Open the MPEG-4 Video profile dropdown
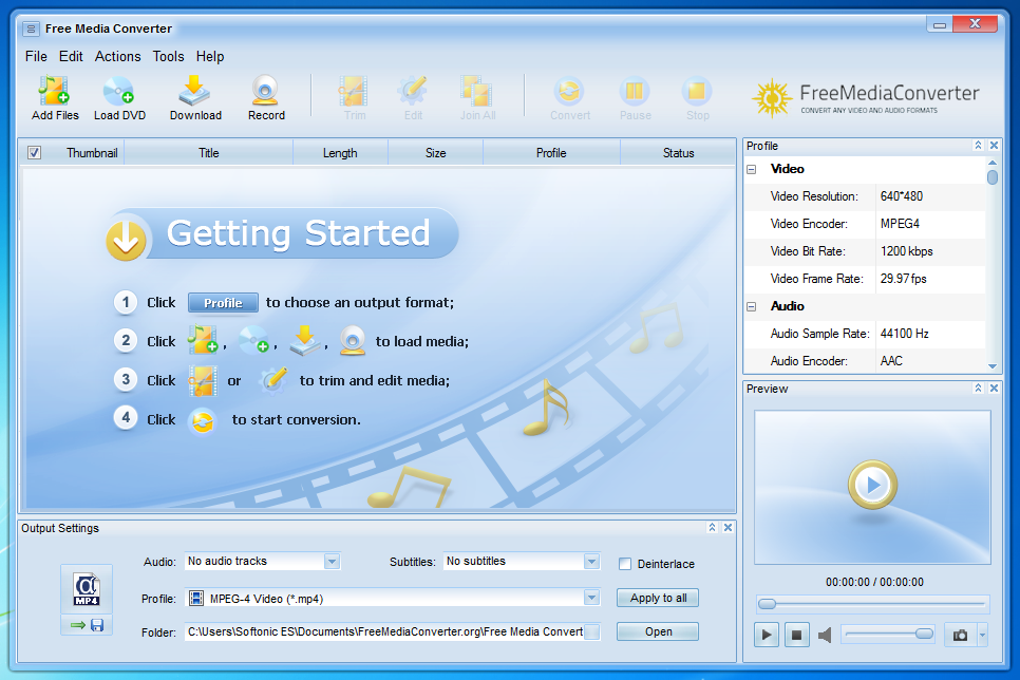 tap(591, 597)
